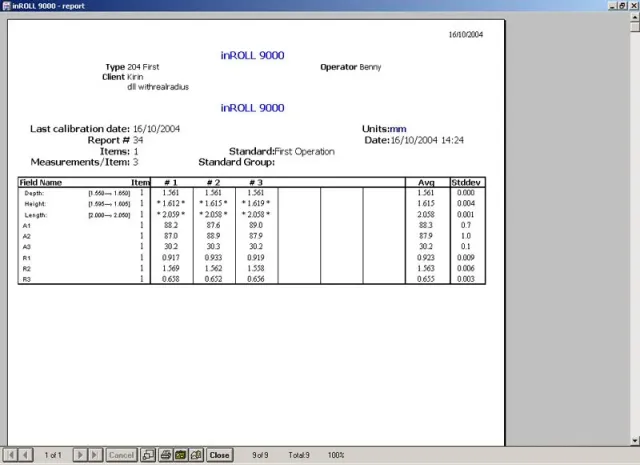This screenshot has height=465, width=640.
Task: Minimize the report window
Action: tap(612, 6)
